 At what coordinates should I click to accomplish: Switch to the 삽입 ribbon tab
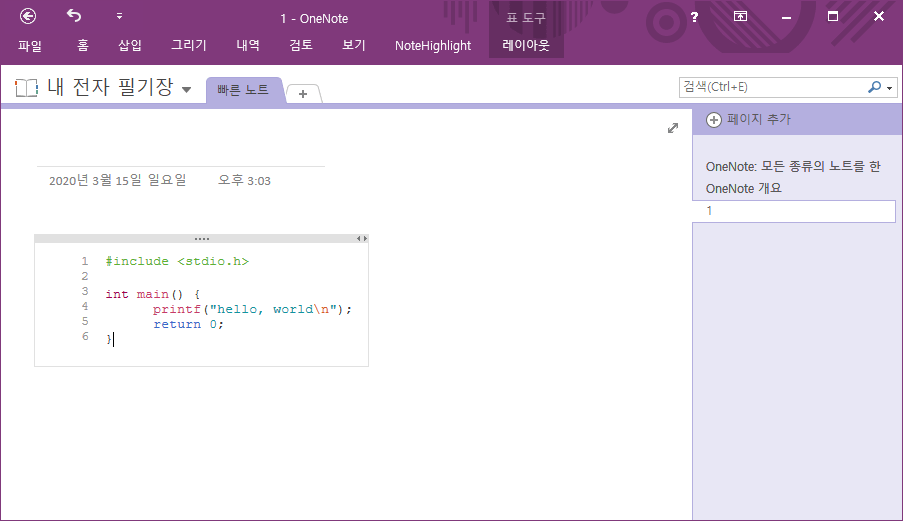tap(130, 45)
